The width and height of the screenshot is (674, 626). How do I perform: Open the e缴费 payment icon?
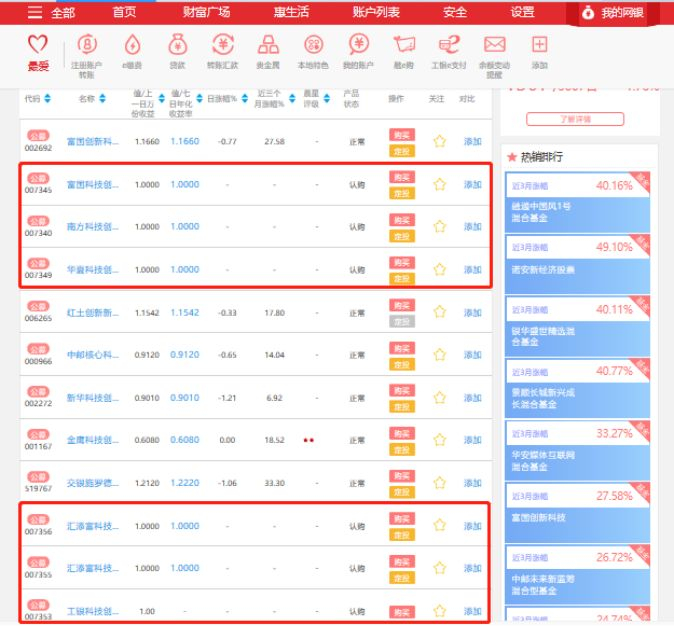pyautogui.click(x=132, y=45)
